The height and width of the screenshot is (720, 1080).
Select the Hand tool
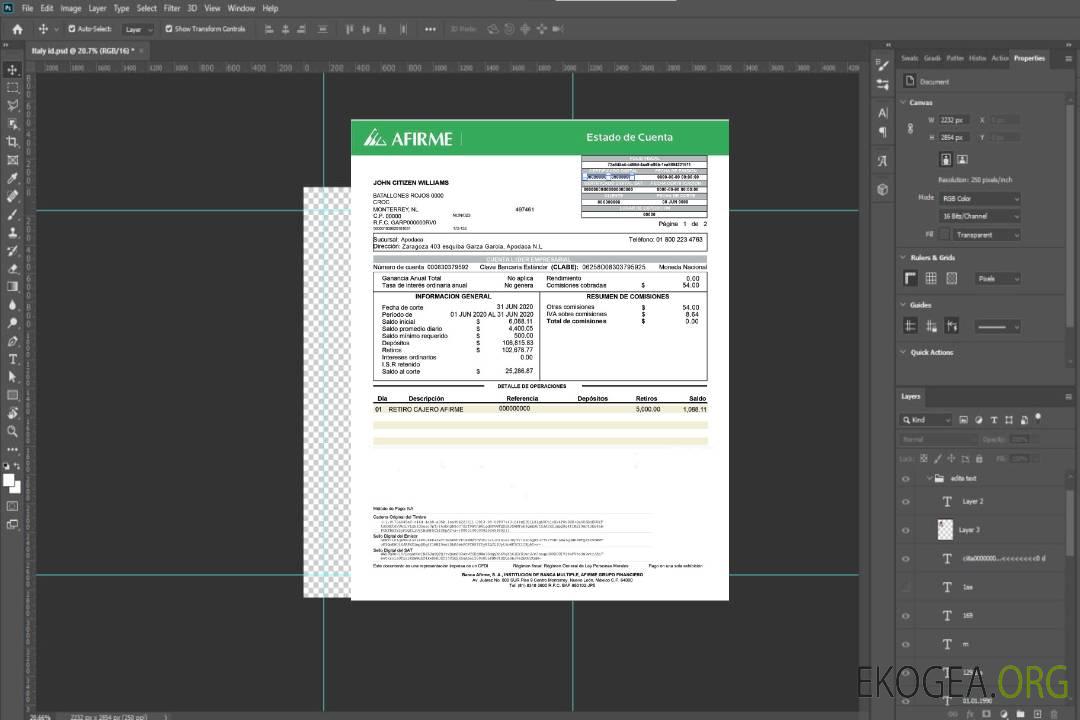[x=12, y=413]
